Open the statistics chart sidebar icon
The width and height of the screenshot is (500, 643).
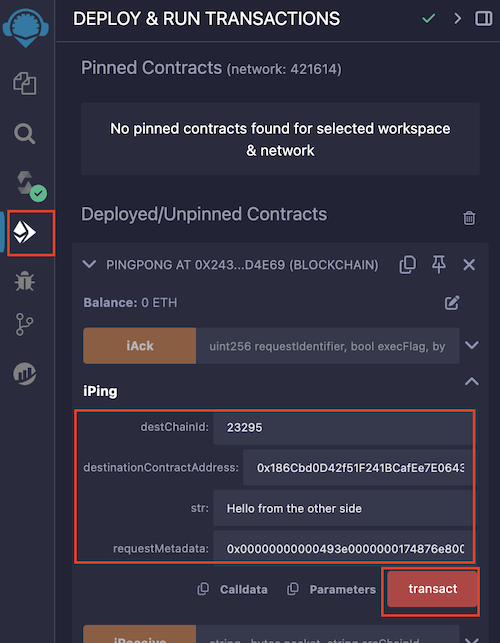pos(25,374)
